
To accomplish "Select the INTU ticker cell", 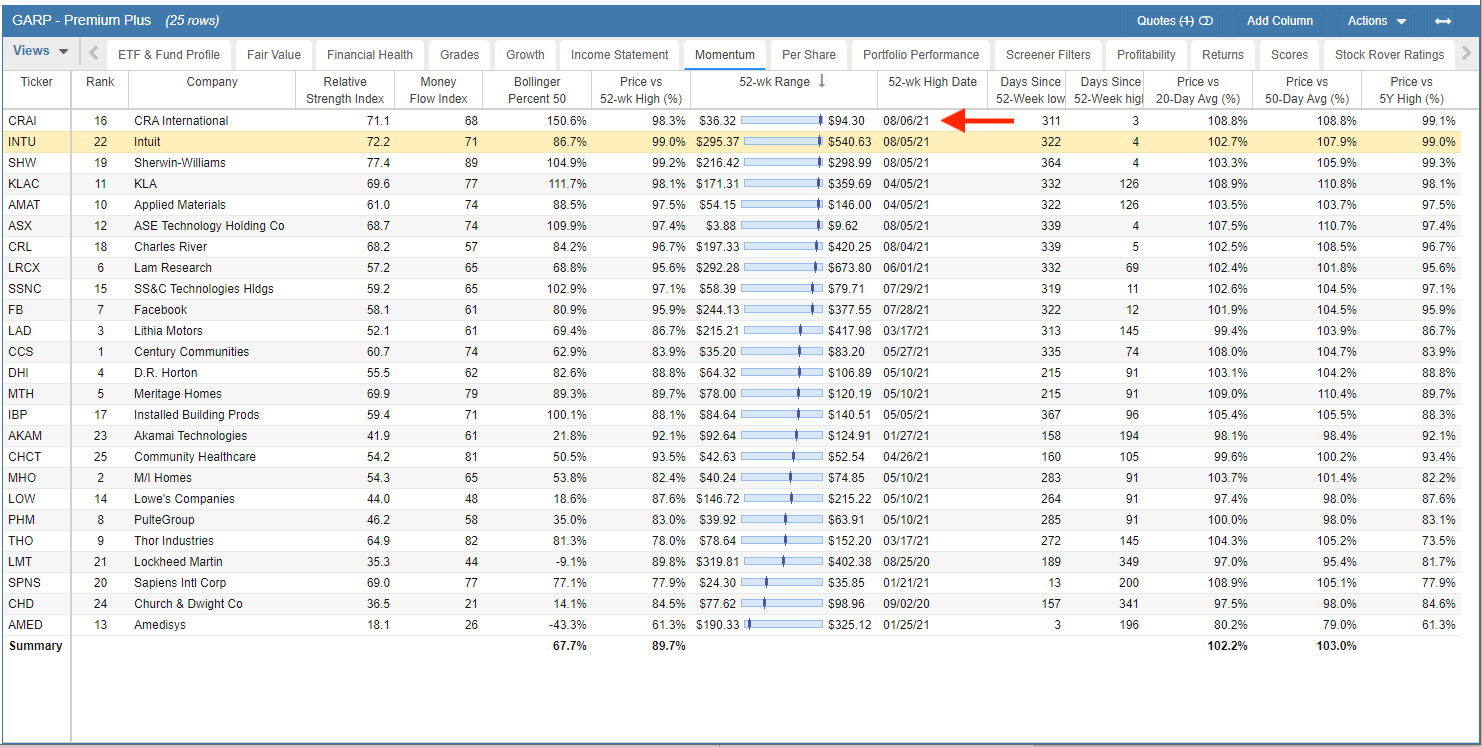I will coord(36,142).
